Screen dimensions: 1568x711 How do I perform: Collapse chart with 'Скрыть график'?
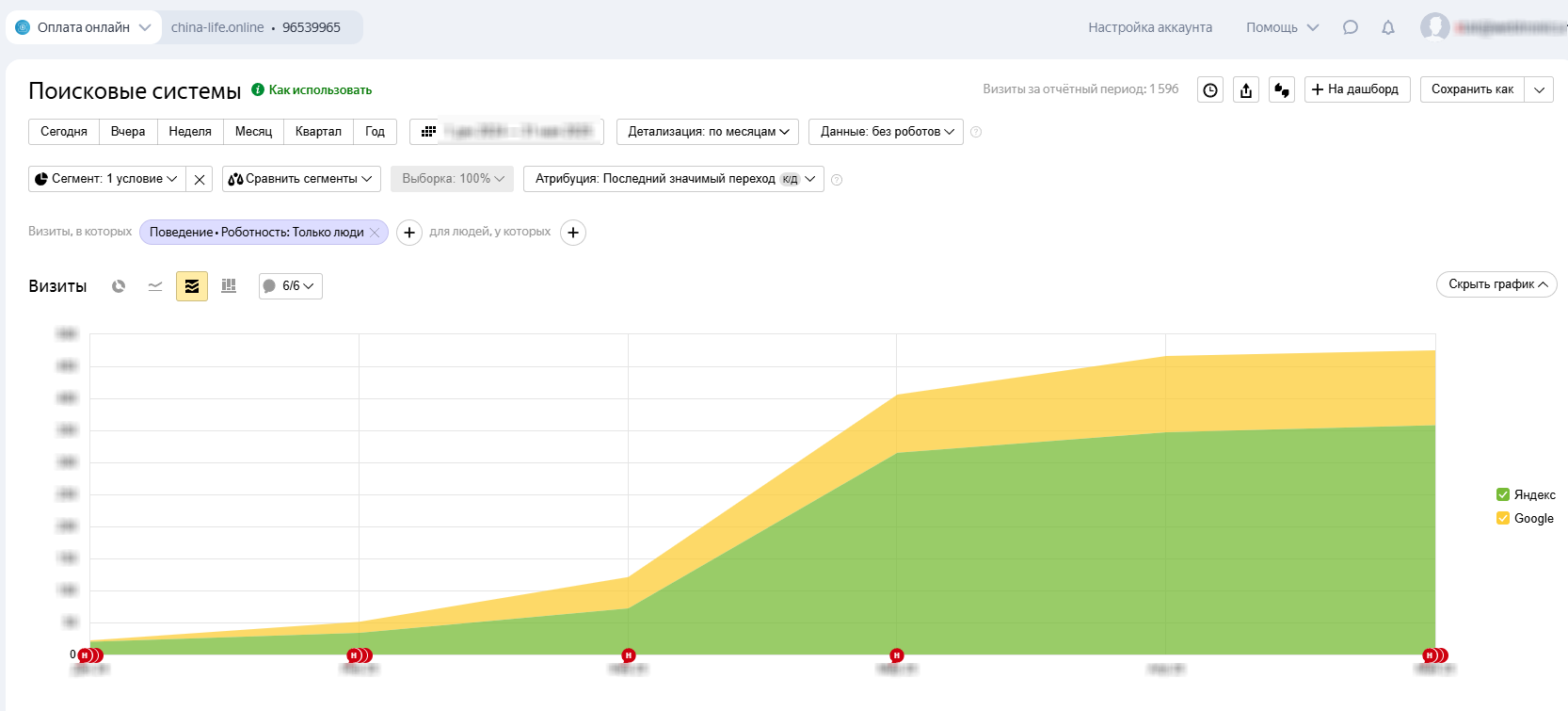pos(1496,284)
